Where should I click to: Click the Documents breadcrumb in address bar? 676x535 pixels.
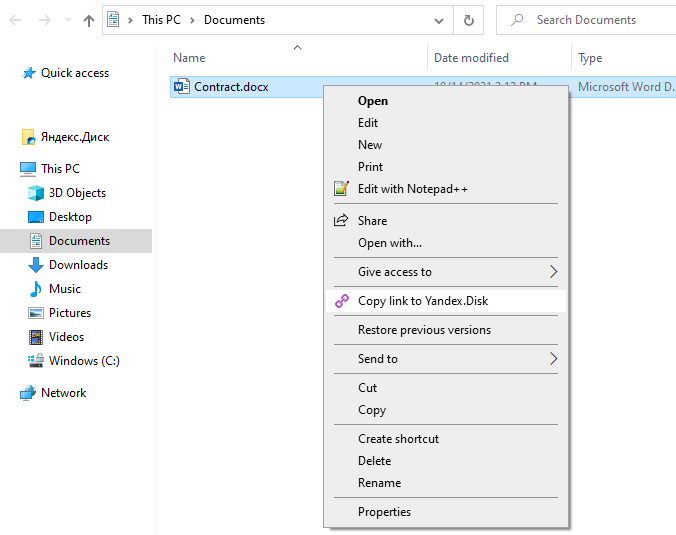[x=234, y=20]
